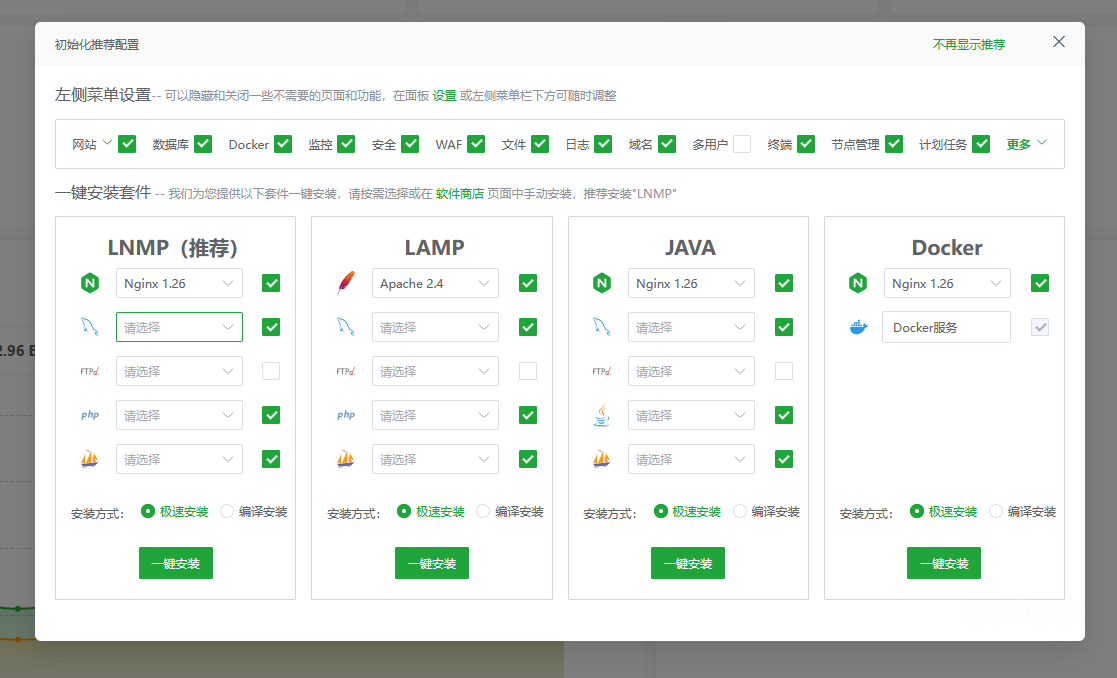Open the FTP 请选择 dropdown in LAMP

(435, 371)
